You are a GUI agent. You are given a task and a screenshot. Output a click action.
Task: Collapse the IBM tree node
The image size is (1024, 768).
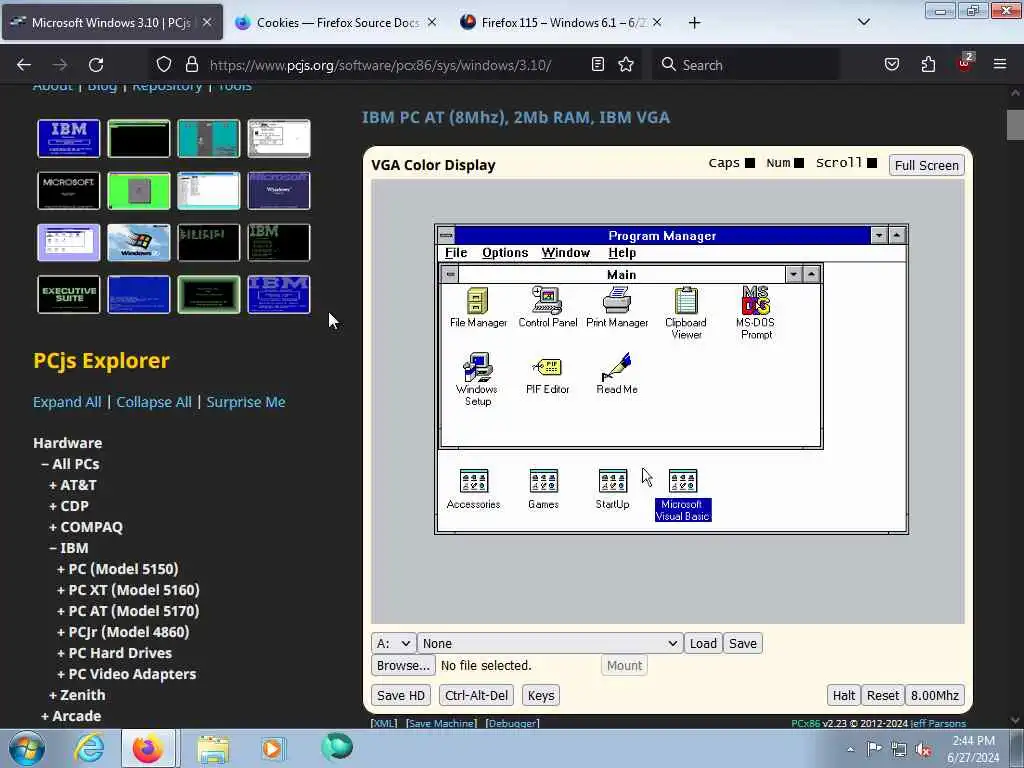click(69, 548)
